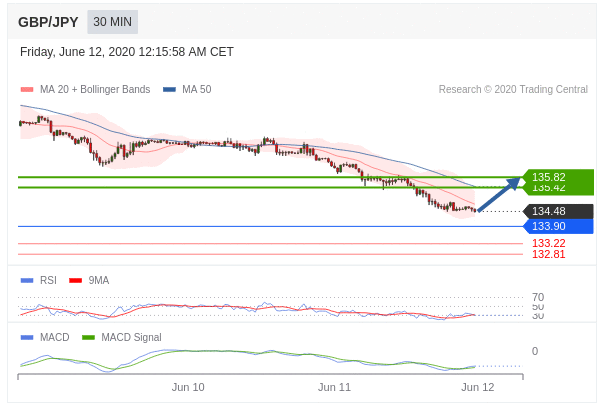Click the Jun 10 date axis label
Image resolution: width=604 pixels, height=407 pixels.
pos(188,387)
